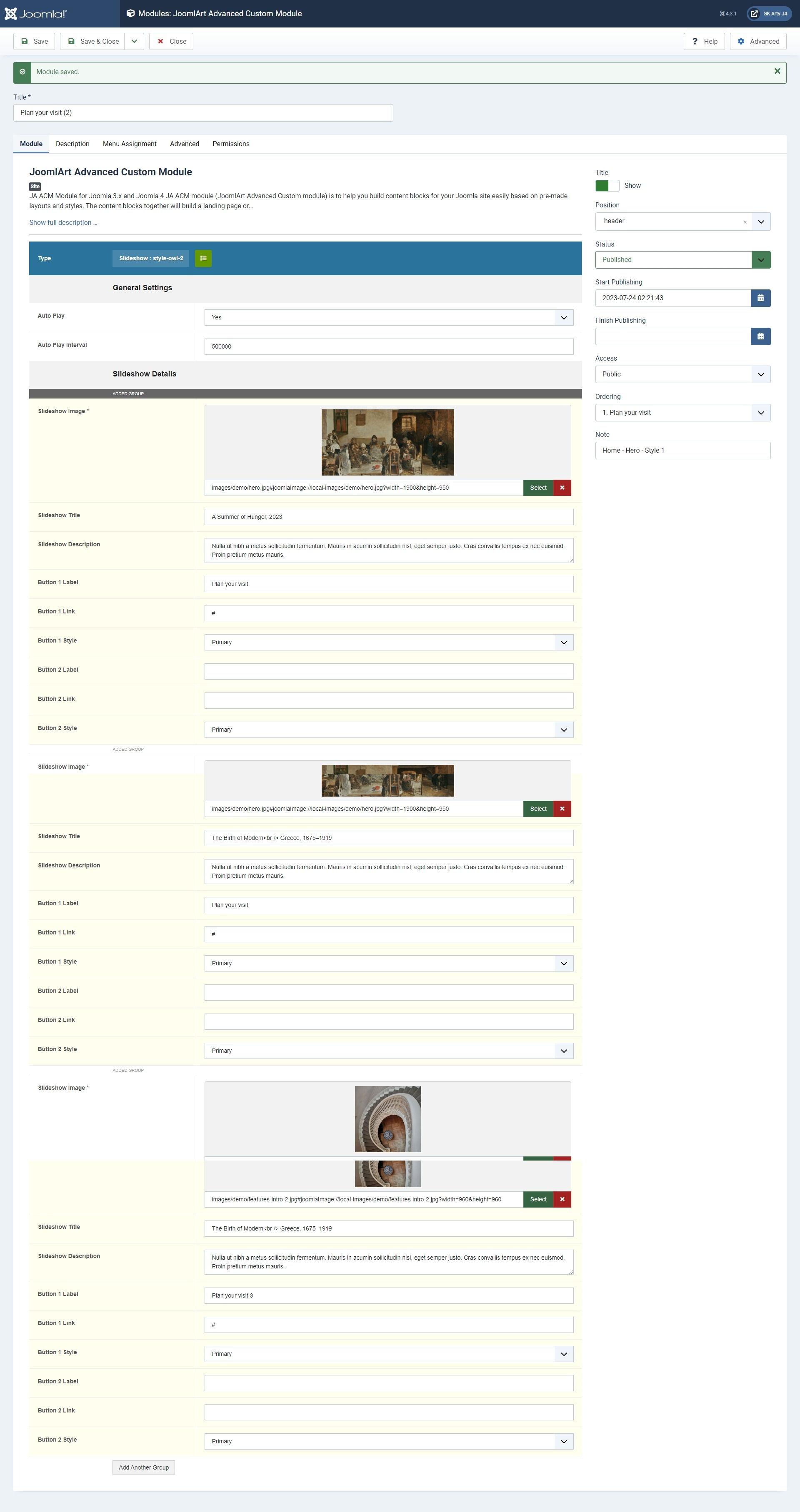Open the Permissions tab

click(230, 144)
